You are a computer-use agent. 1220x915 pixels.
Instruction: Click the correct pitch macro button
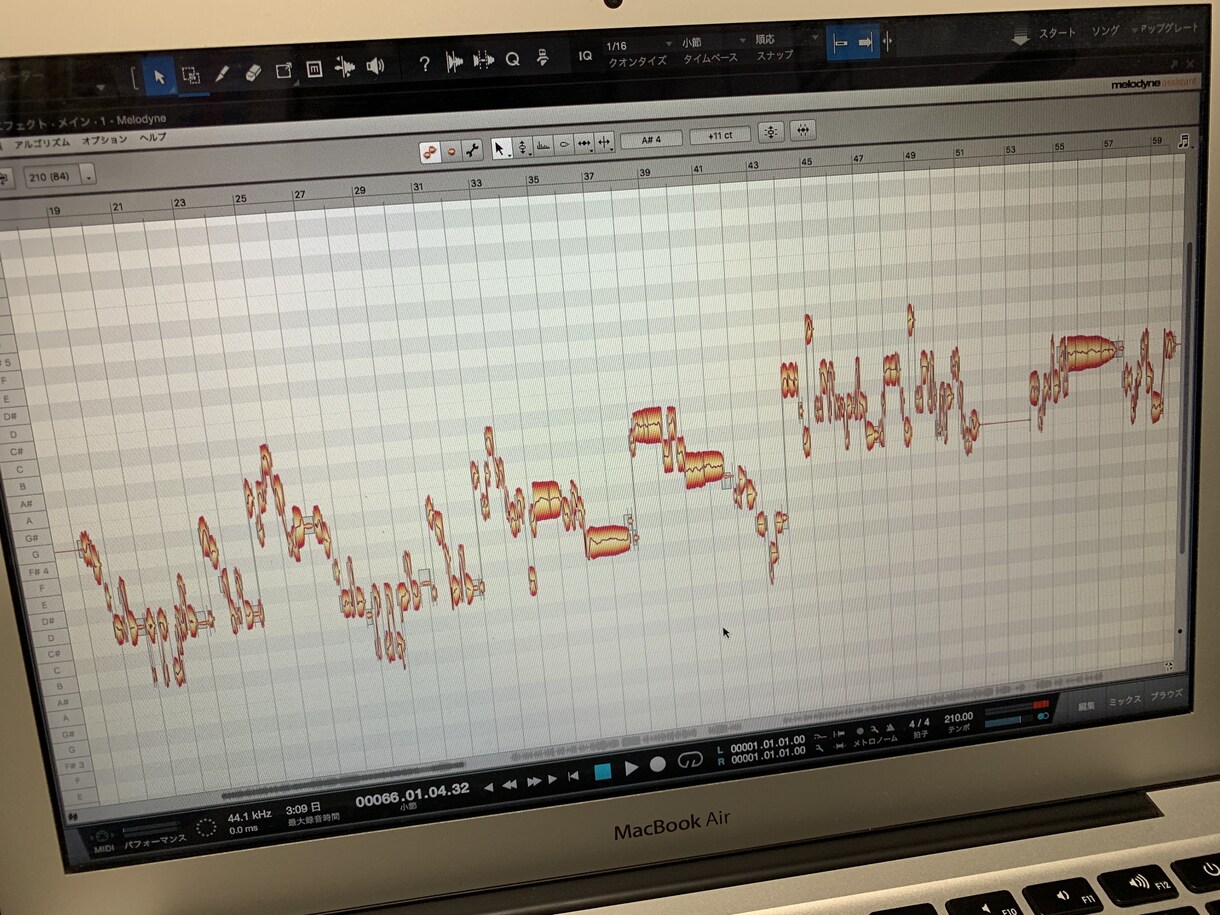771,132
